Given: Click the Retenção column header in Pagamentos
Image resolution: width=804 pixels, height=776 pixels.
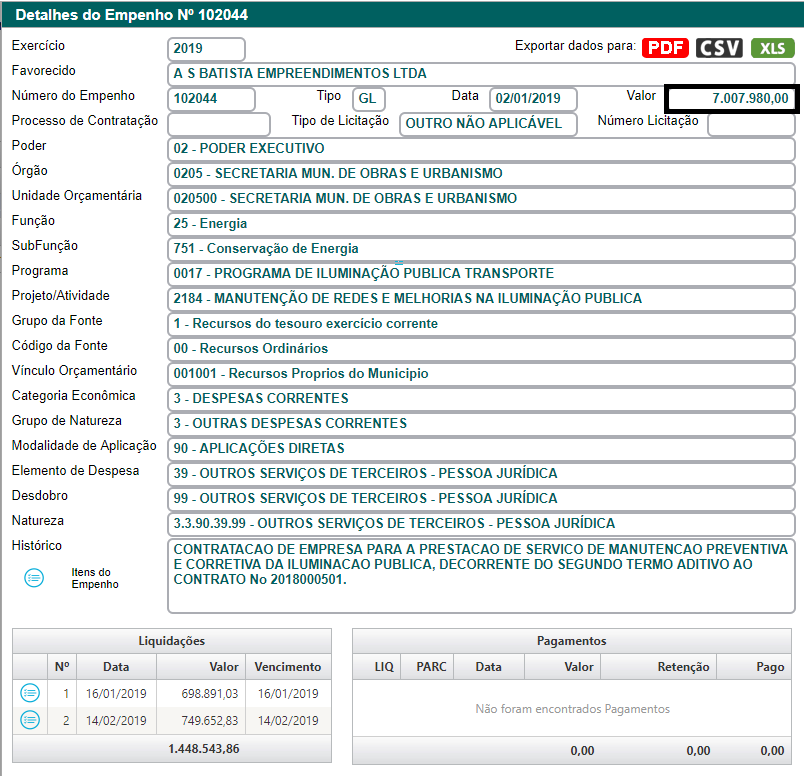Looking at the screenshot, I should 684,667.
